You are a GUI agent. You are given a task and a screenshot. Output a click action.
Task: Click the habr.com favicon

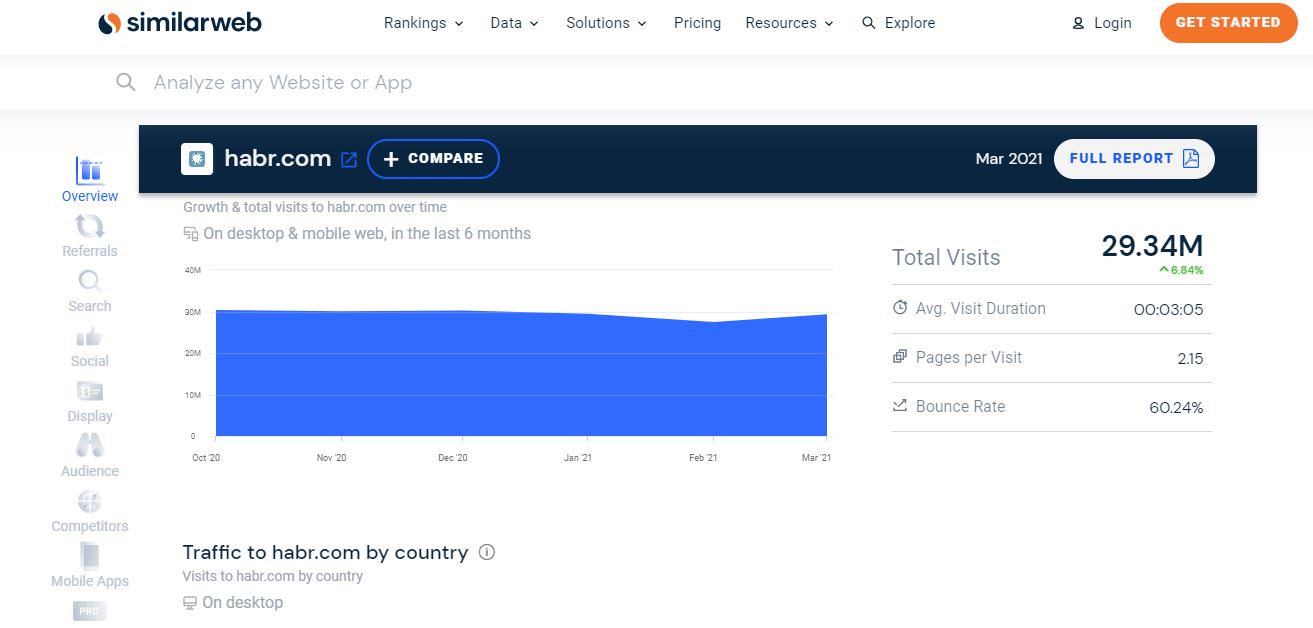pos(197,159)
